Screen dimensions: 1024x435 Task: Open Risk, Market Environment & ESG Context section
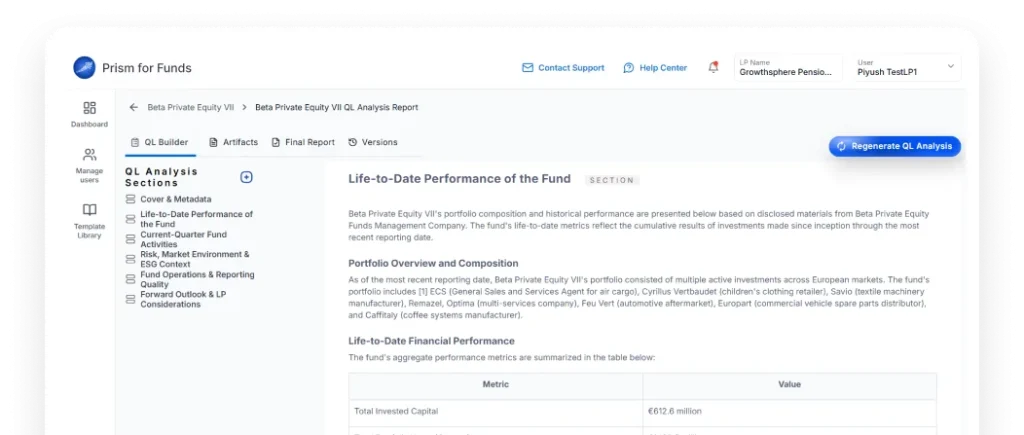194,259
